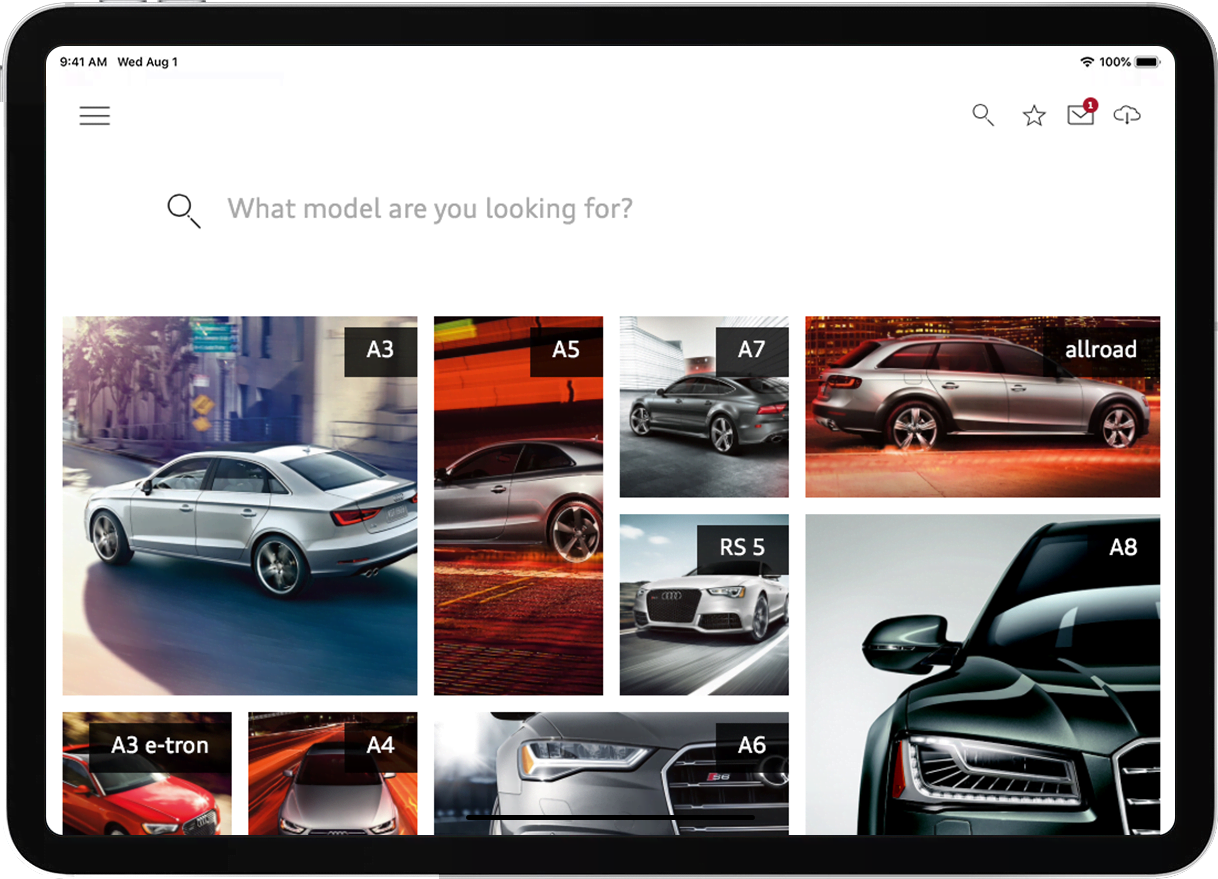Viewport: 1218px width, 879px height.
Task: Open the A4 model tile
Action: [x=333, y=773]
